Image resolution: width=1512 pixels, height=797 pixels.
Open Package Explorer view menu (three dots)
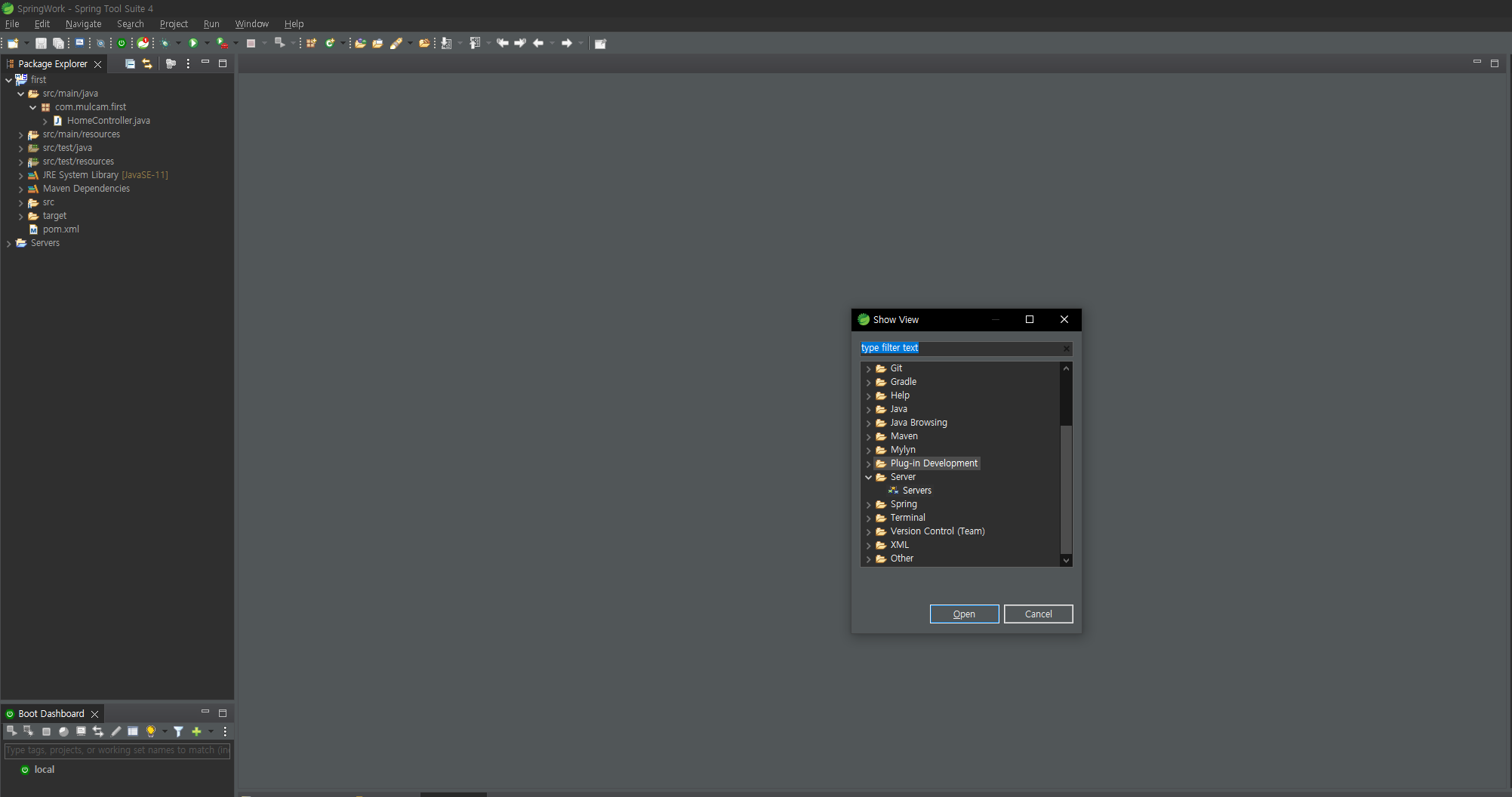[188, 63]
